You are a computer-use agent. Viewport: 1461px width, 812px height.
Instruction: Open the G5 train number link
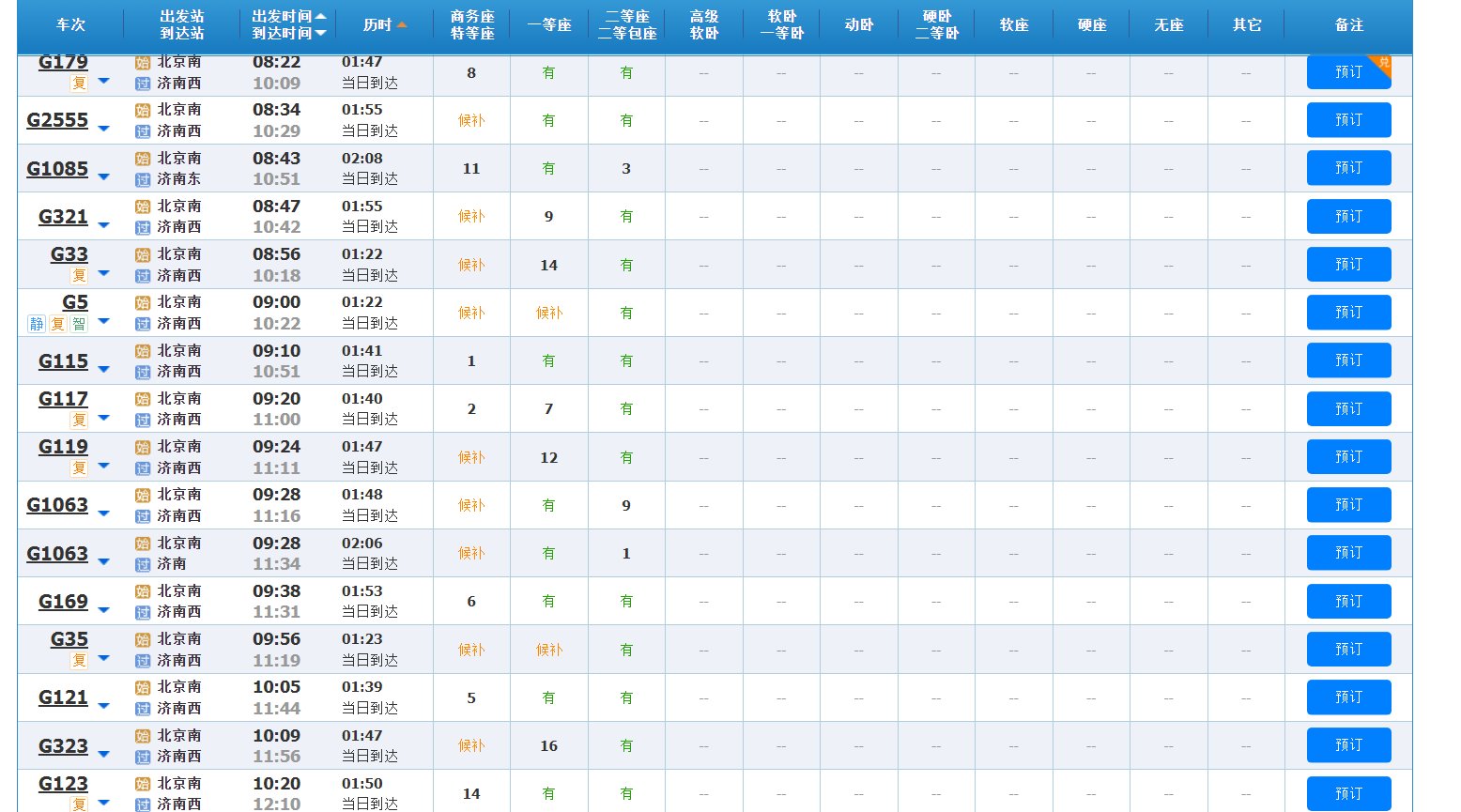(75, 302)
